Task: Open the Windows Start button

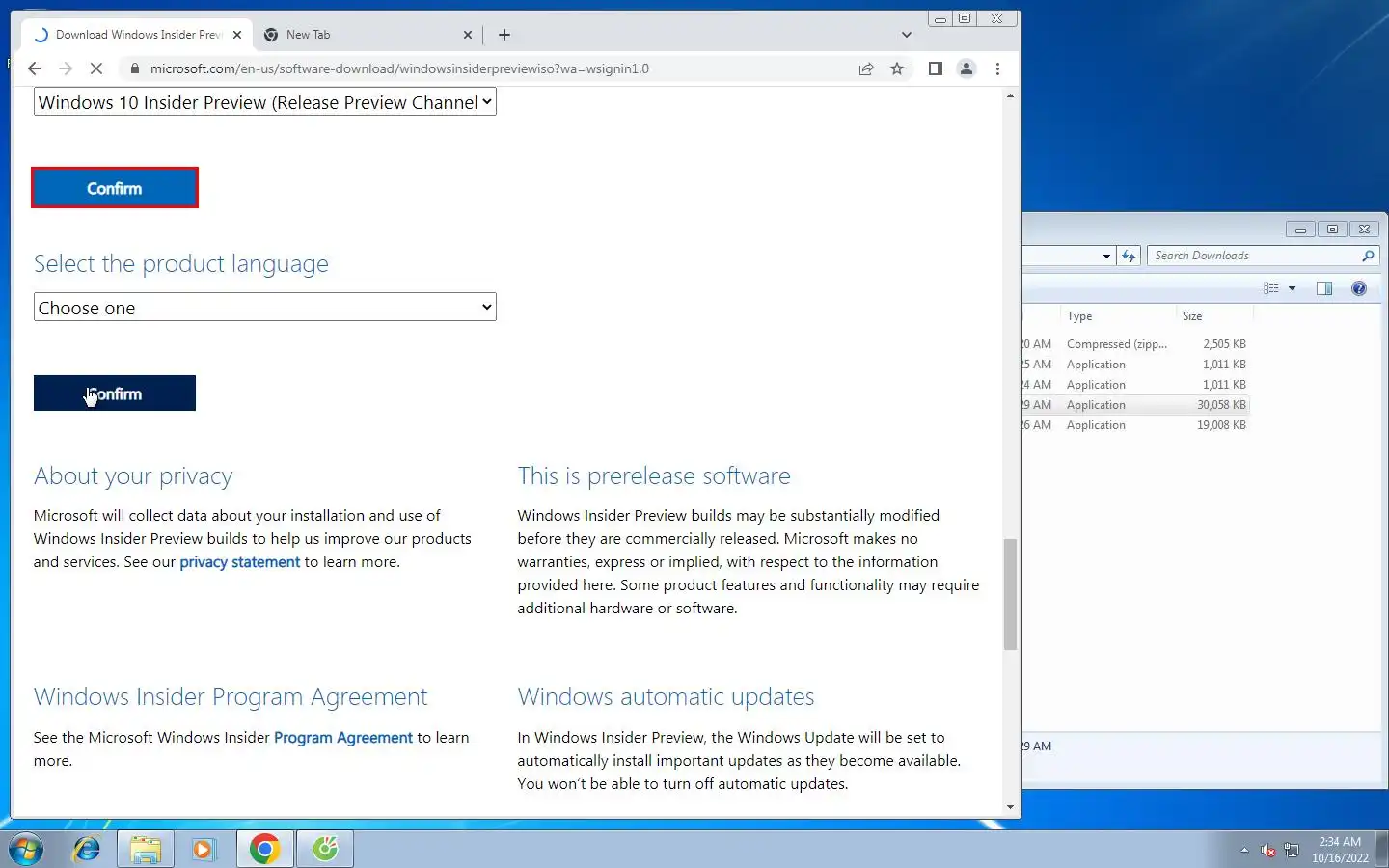Action: pyautogui.click(x=26, y=849)
